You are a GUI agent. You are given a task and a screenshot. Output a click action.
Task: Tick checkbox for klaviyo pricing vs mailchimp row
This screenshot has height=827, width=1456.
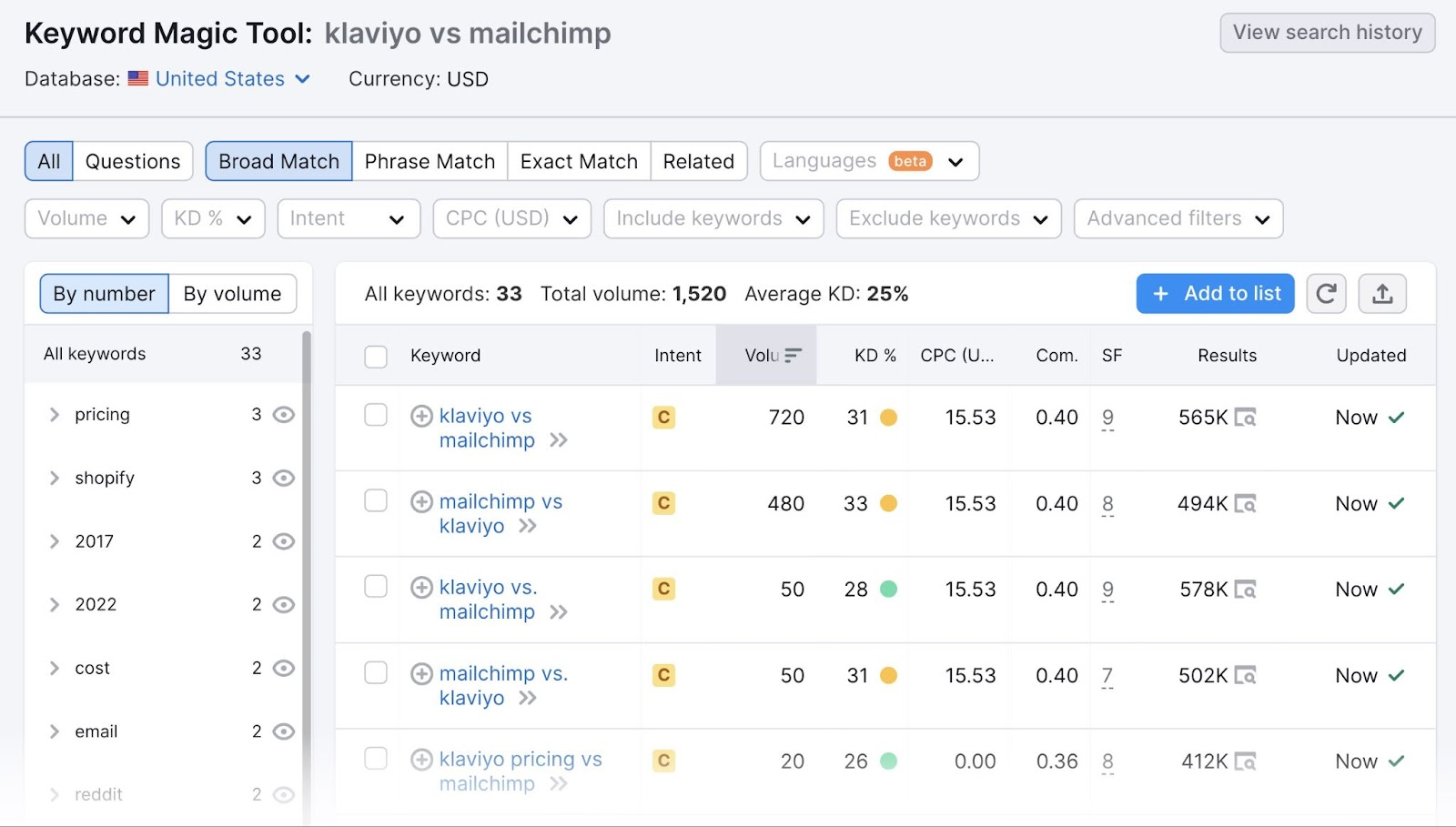(x=376, y=758)
